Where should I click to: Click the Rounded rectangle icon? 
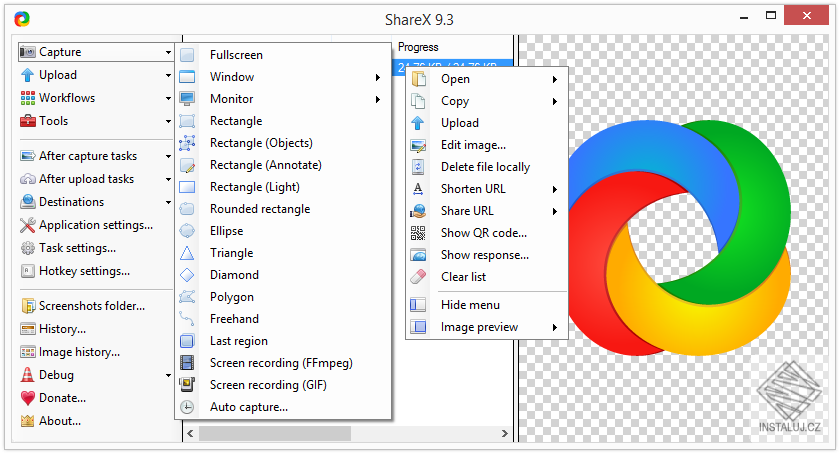tap(187, 209)
